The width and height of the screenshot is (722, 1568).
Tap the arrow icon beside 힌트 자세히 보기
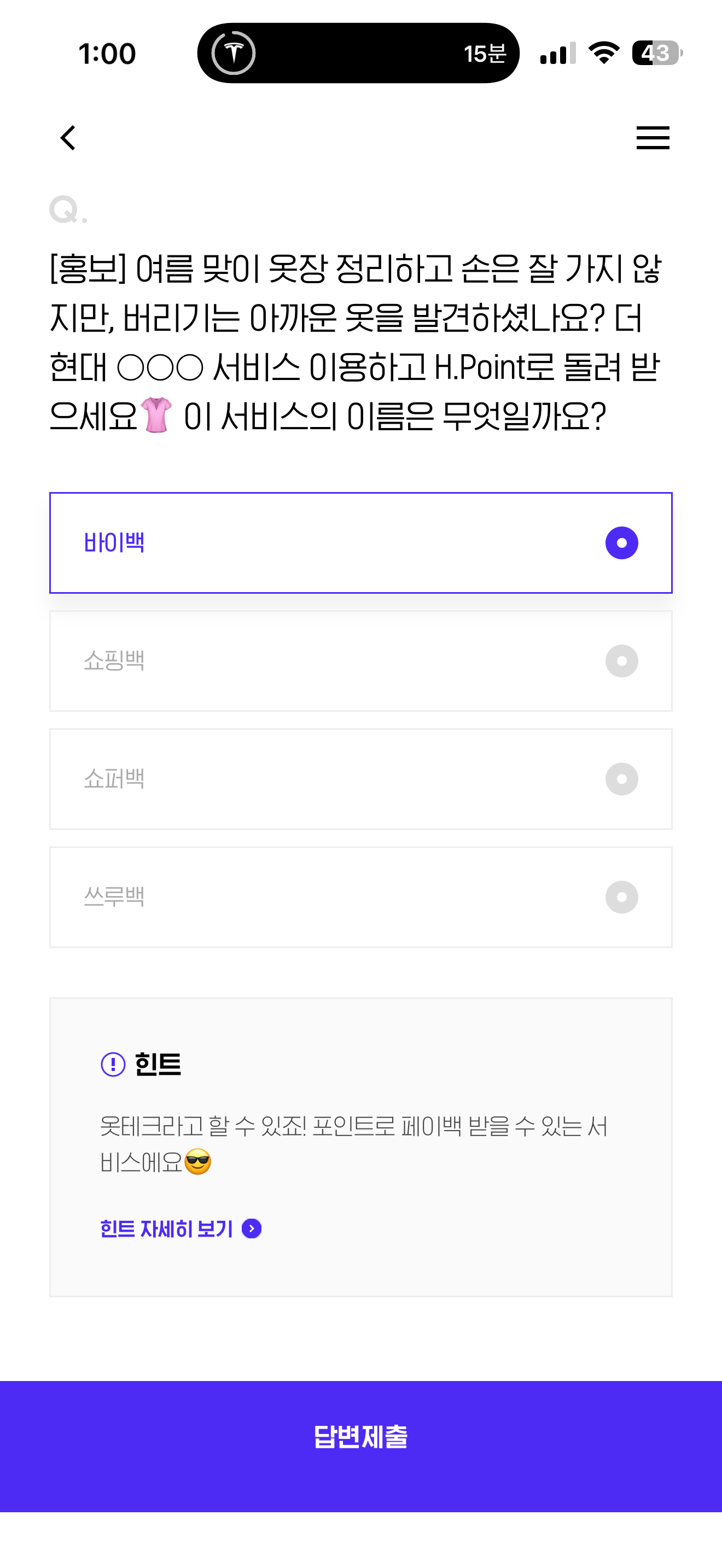point(252,1229)
